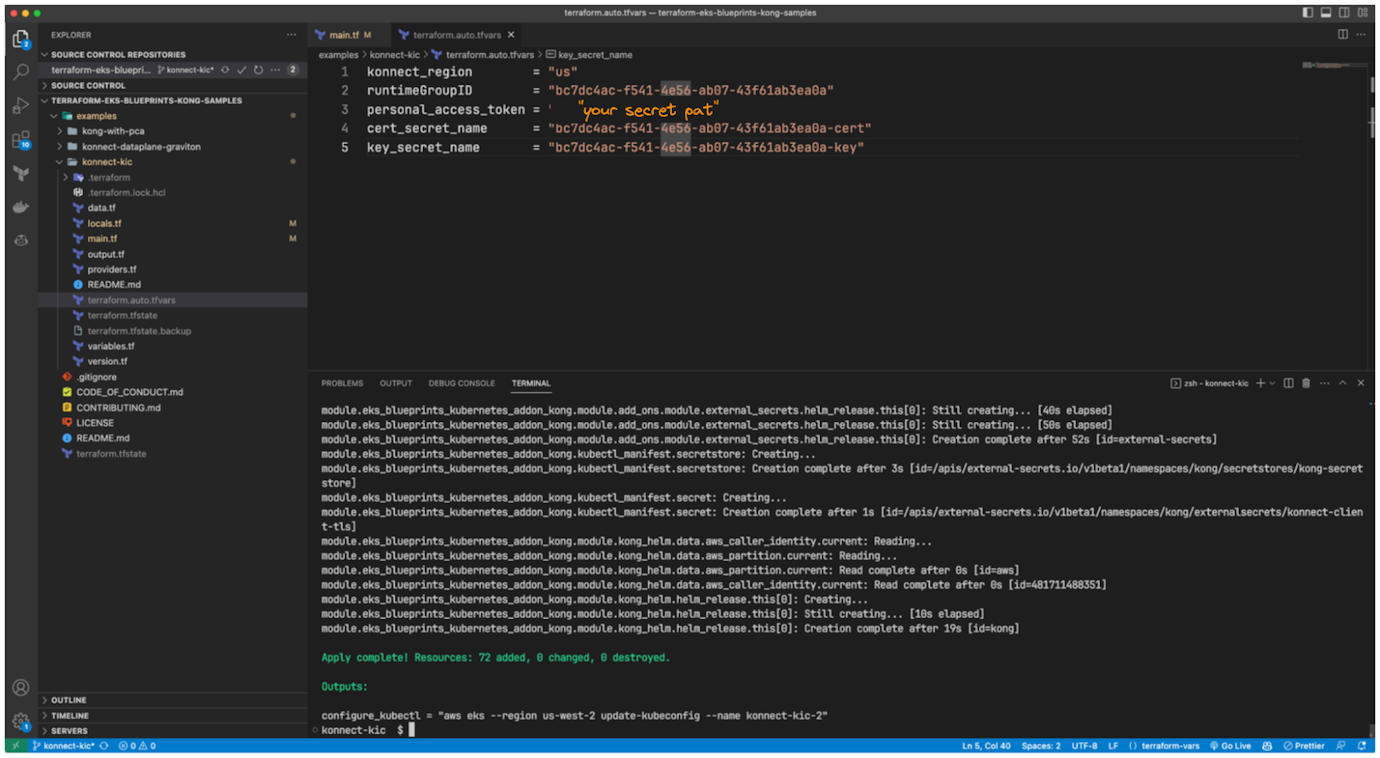Open a new terminal with the plus icon
Screen dimensions: 1380x758
(x=1260, y=382)
